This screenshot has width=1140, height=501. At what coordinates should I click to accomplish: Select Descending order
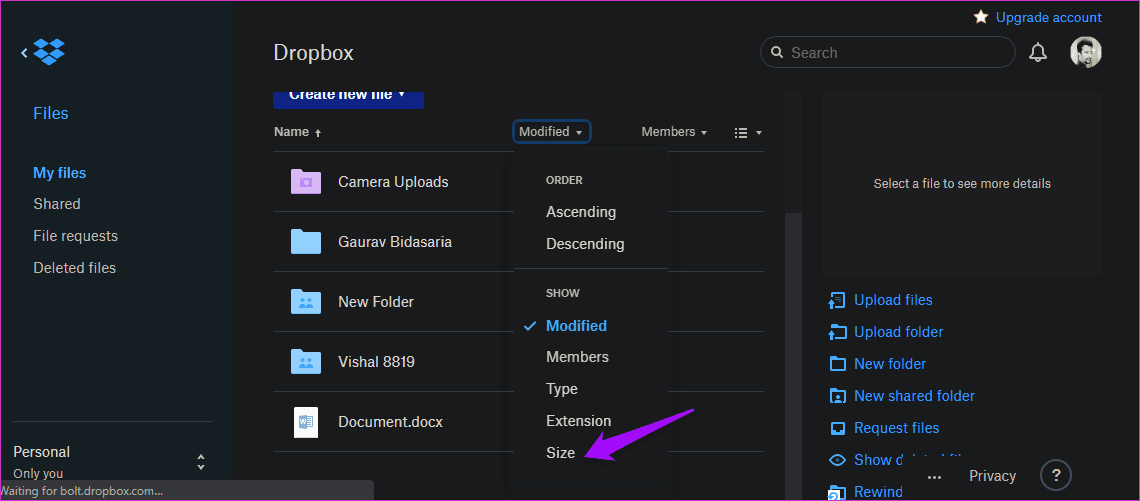585,244
